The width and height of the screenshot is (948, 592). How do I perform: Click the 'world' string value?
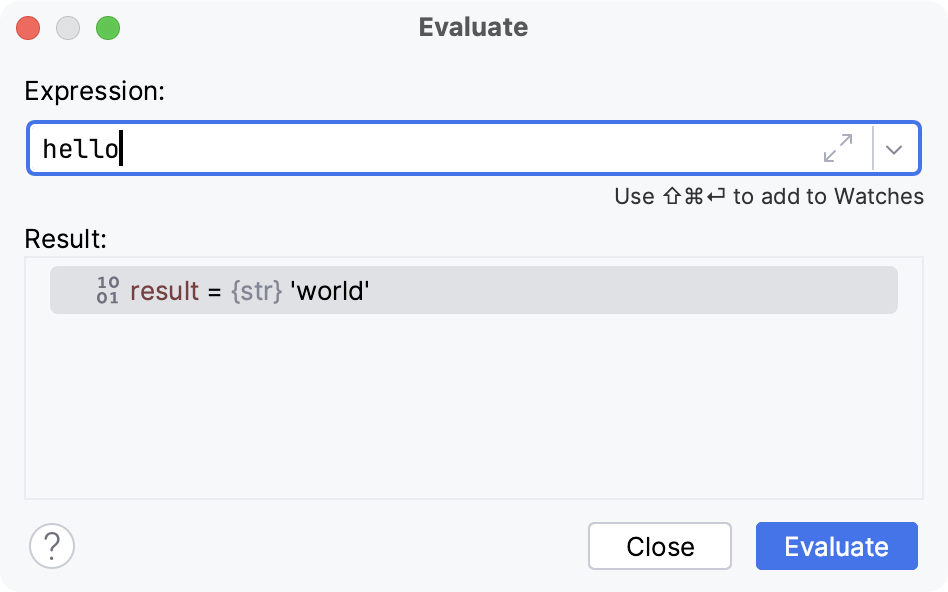tap(330, 290)
